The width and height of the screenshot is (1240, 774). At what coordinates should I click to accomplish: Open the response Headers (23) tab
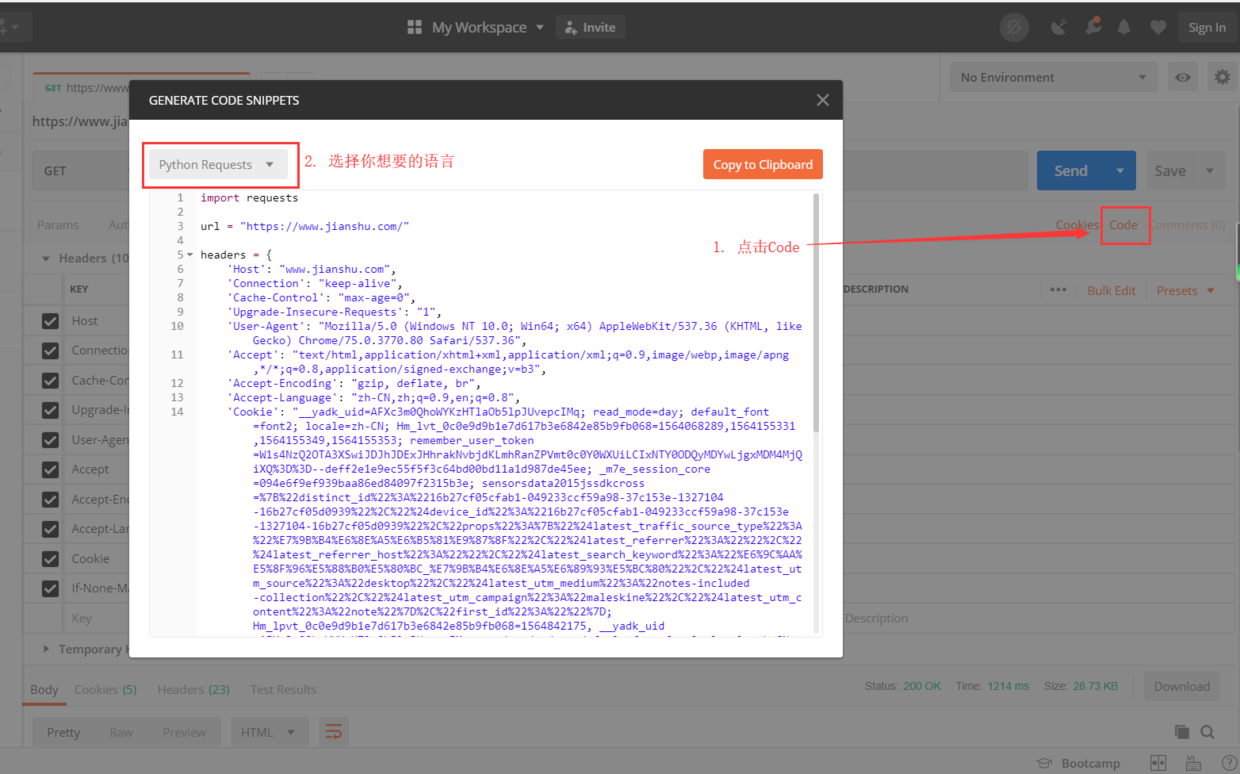click(193, 689)
